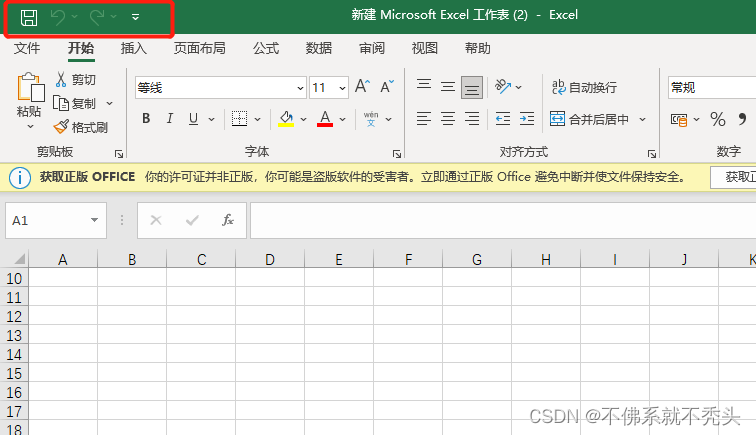The image size is (756, 435).
Task: Switch to the 帮助 tab
Action: point(477,48)
